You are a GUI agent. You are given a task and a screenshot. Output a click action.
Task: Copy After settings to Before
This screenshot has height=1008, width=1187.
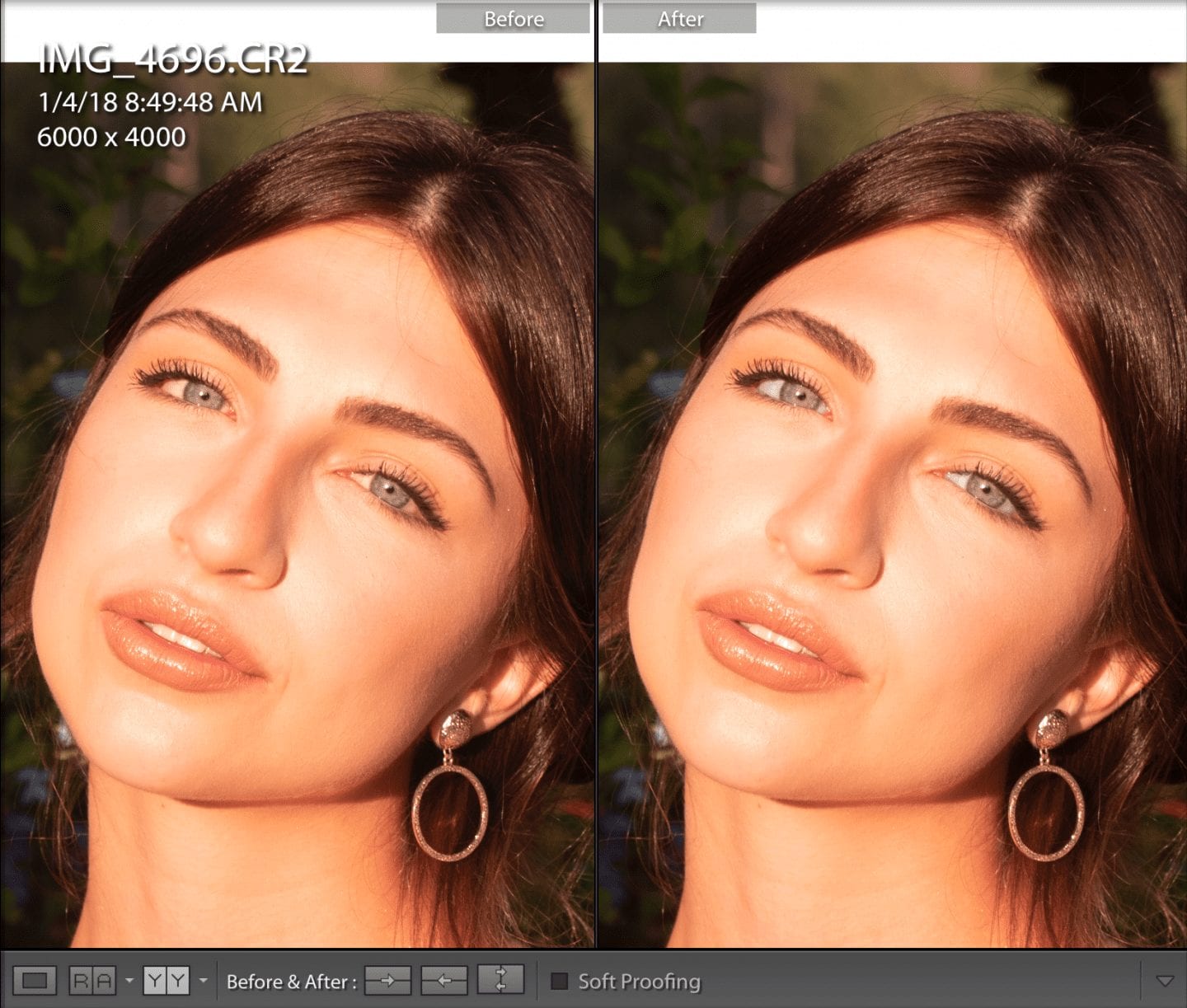pyautogui.click(x=444, y=981)
